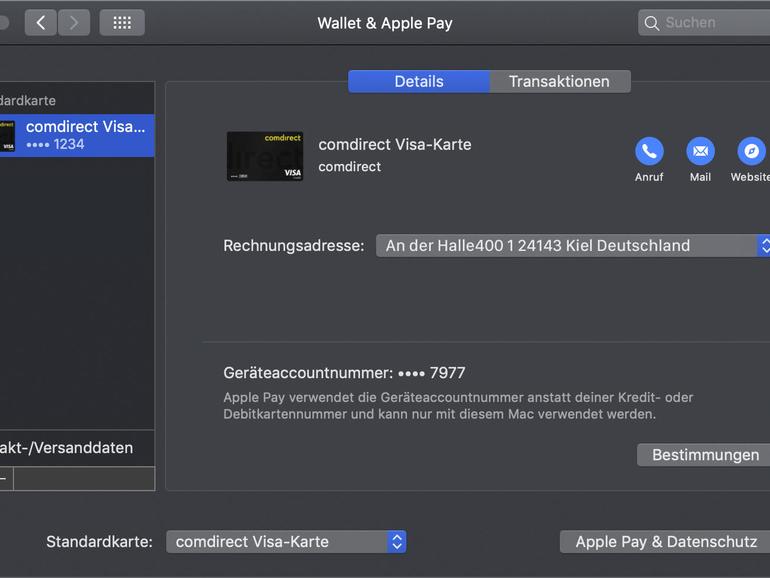Click the Apple Pay description paragraph

458,406
